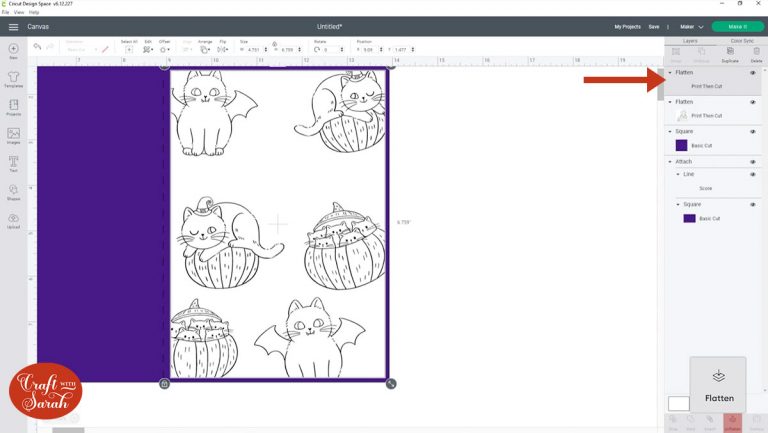Switch to the Color Sync tab

coord(742,41)
